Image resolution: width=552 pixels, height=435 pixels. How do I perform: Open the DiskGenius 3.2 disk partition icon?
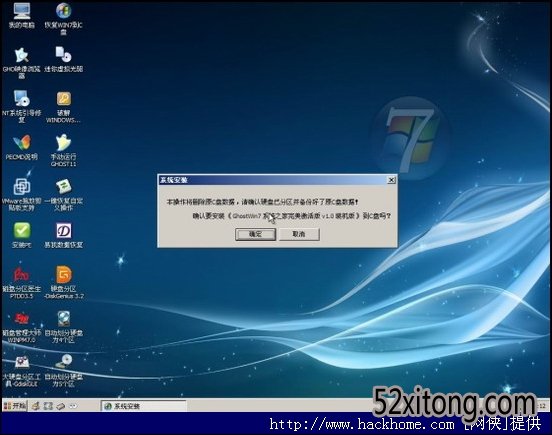tap(63, 283)
